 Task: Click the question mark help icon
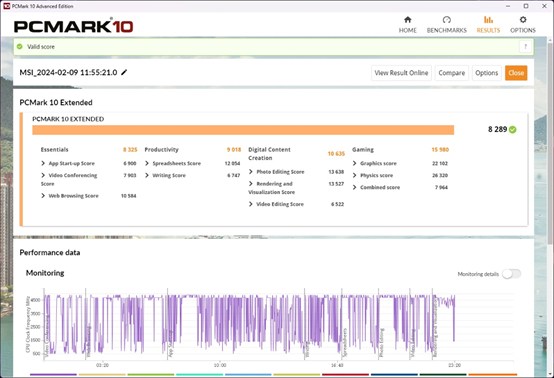click(x=525, y=47)
